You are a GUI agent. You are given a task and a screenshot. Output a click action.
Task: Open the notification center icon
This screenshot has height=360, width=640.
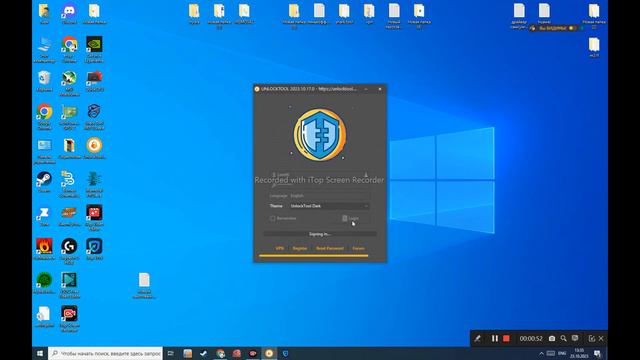pos(597,353)
